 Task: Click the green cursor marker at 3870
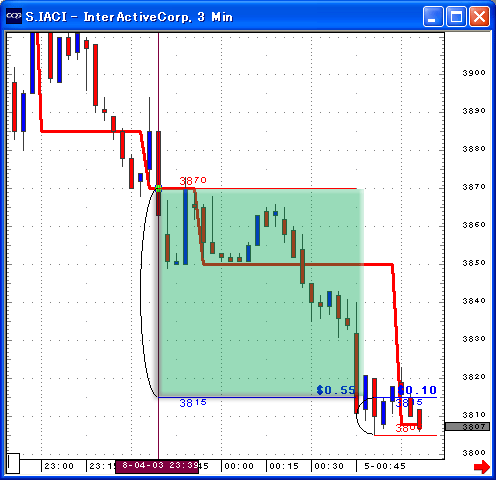tap(158, 189)
